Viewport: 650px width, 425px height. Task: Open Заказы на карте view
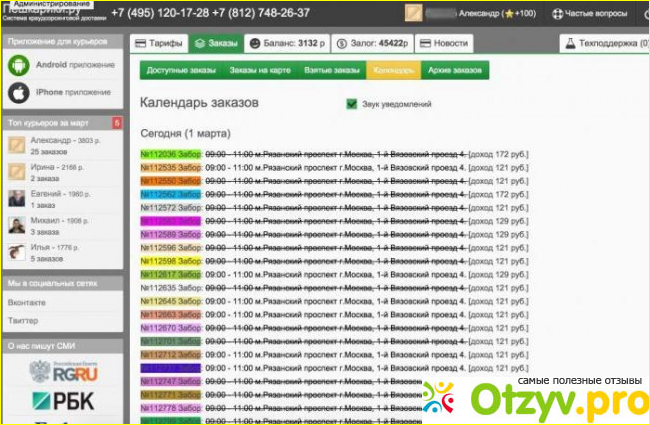click(260, 71)
